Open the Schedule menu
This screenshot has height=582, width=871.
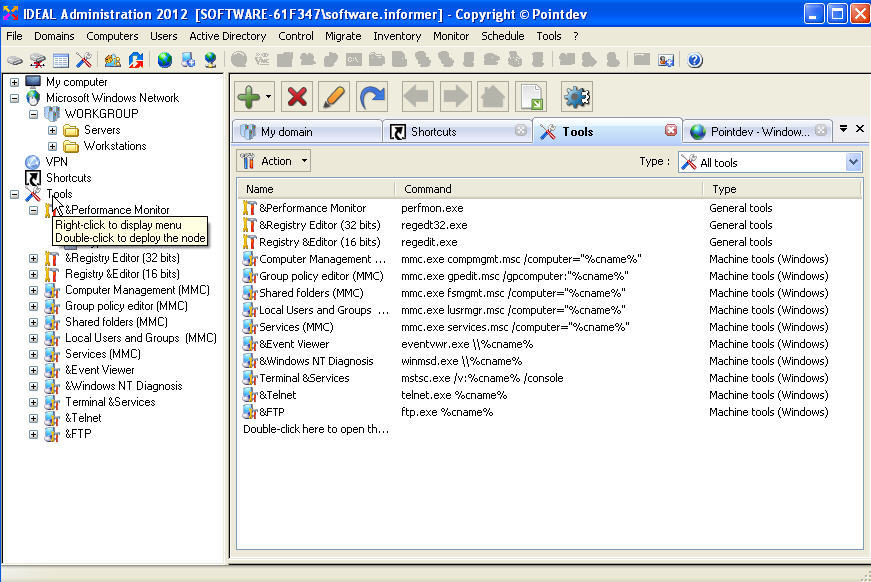pyautogui.click(x=503, y=36)
